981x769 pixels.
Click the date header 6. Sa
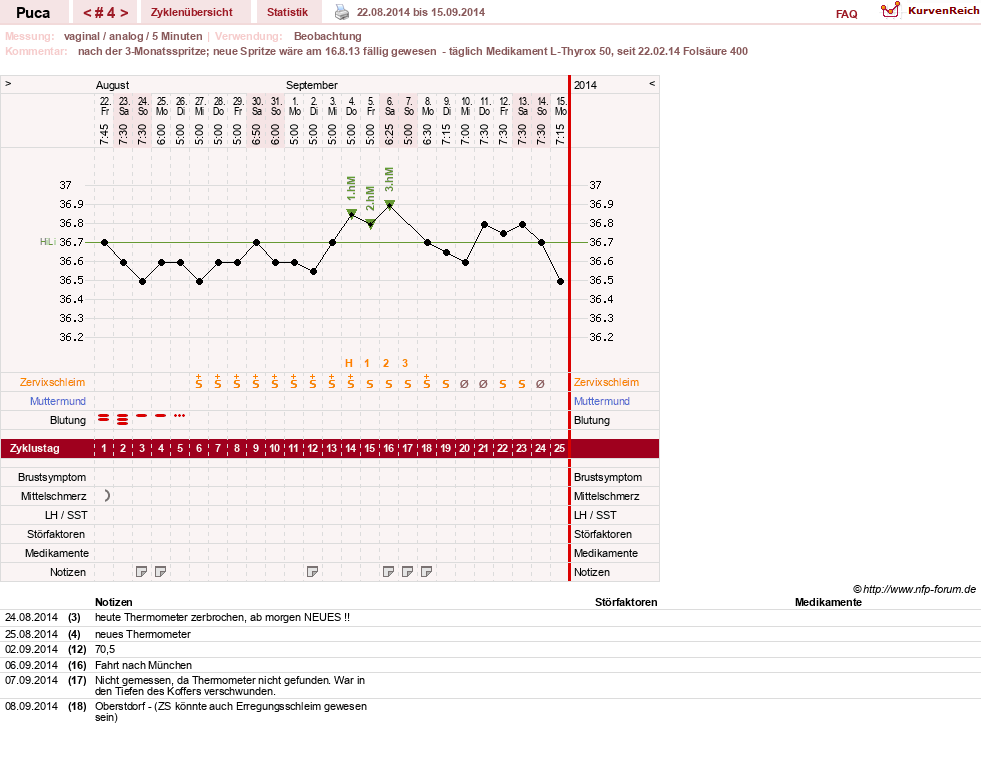389,106
